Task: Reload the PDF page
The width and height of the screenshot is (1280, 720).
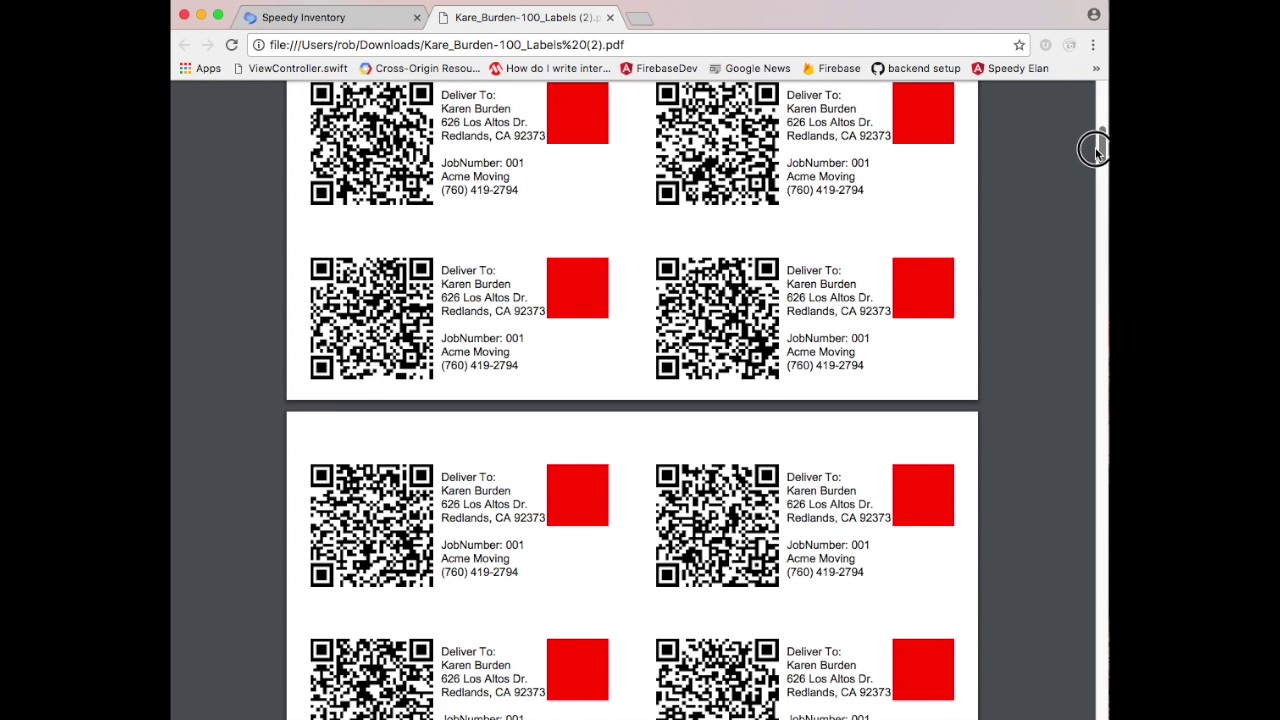Action: coord(231,45)
